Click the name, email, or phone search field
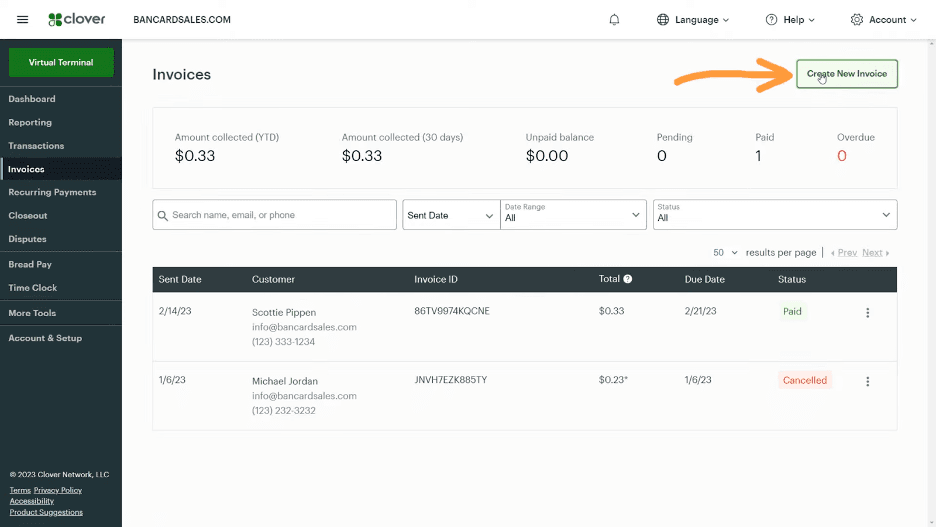This screenshot has width=936, height=528. click(x=280, y=215)
